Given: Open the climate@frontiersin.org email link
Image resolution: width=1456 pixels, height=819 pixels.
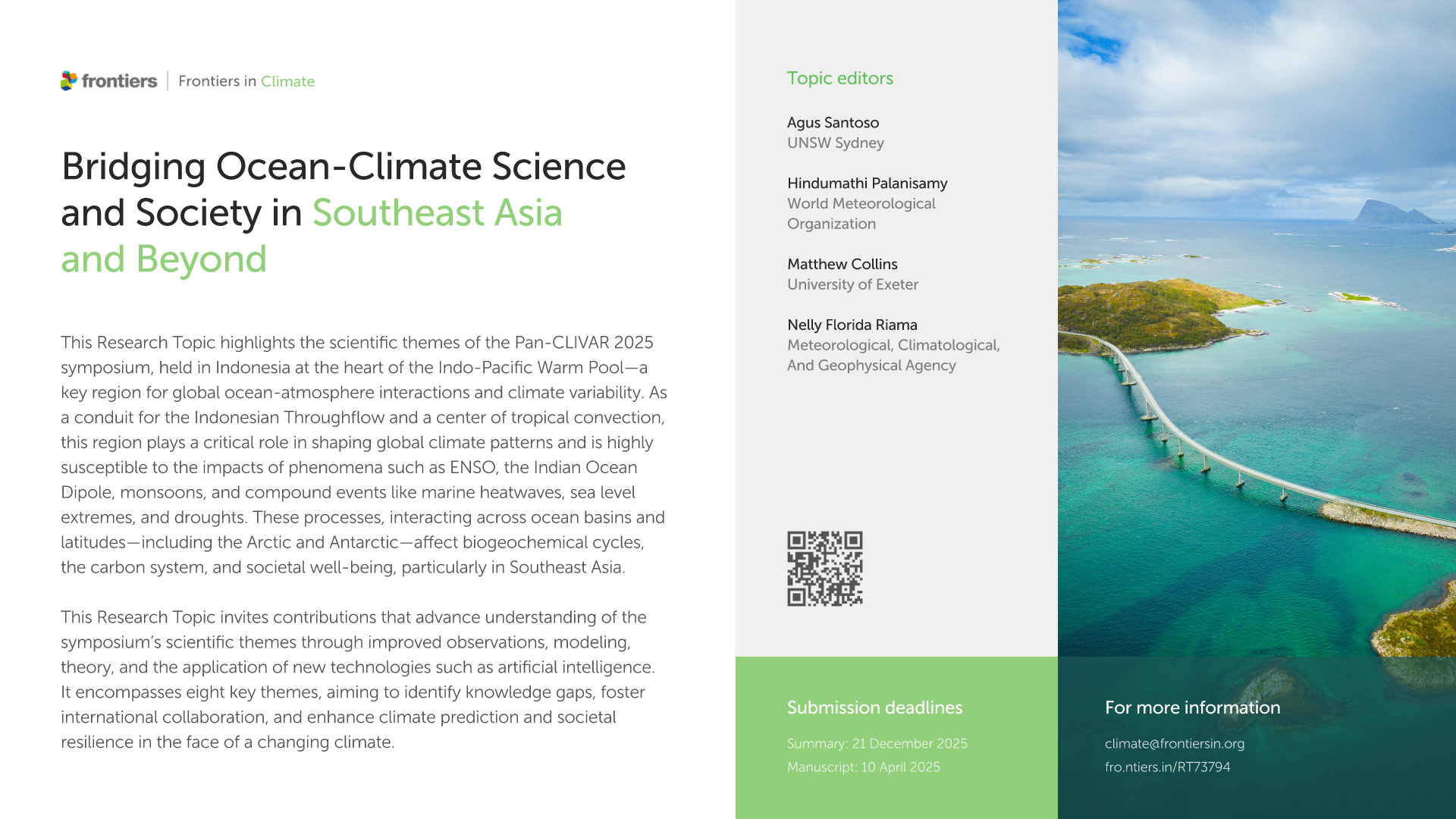Looking at the screenshot, I should 1174,743.
